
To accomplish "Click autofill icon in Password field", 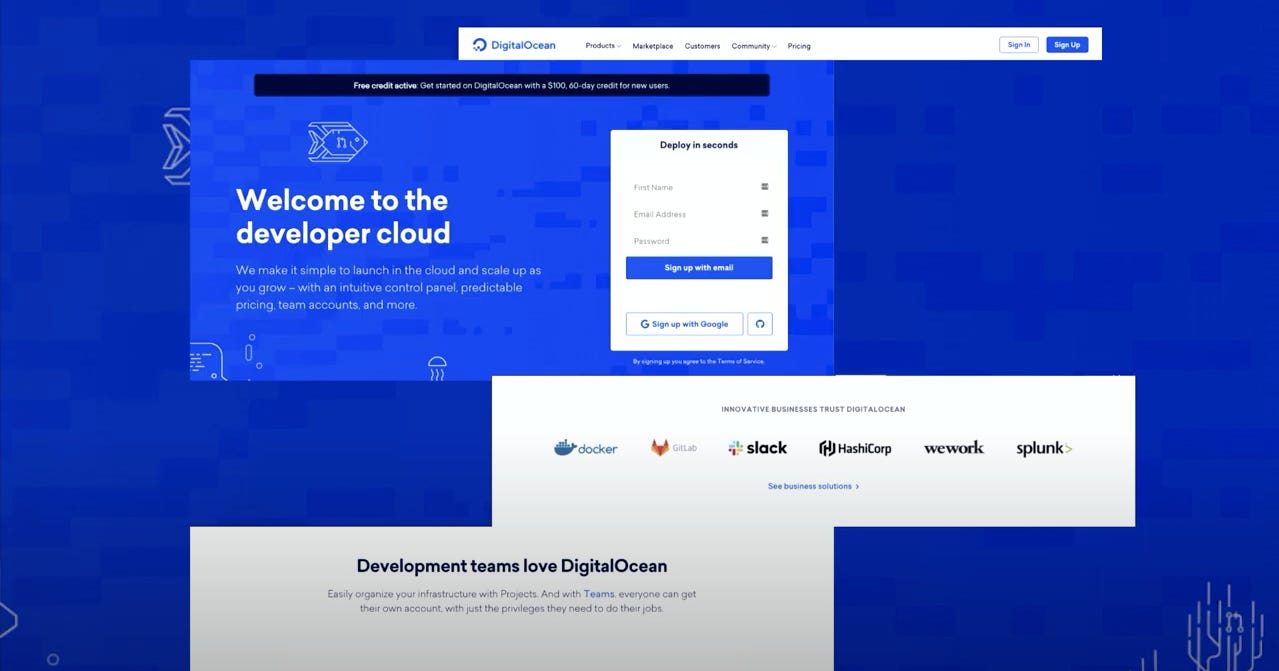I will [764, 240].
